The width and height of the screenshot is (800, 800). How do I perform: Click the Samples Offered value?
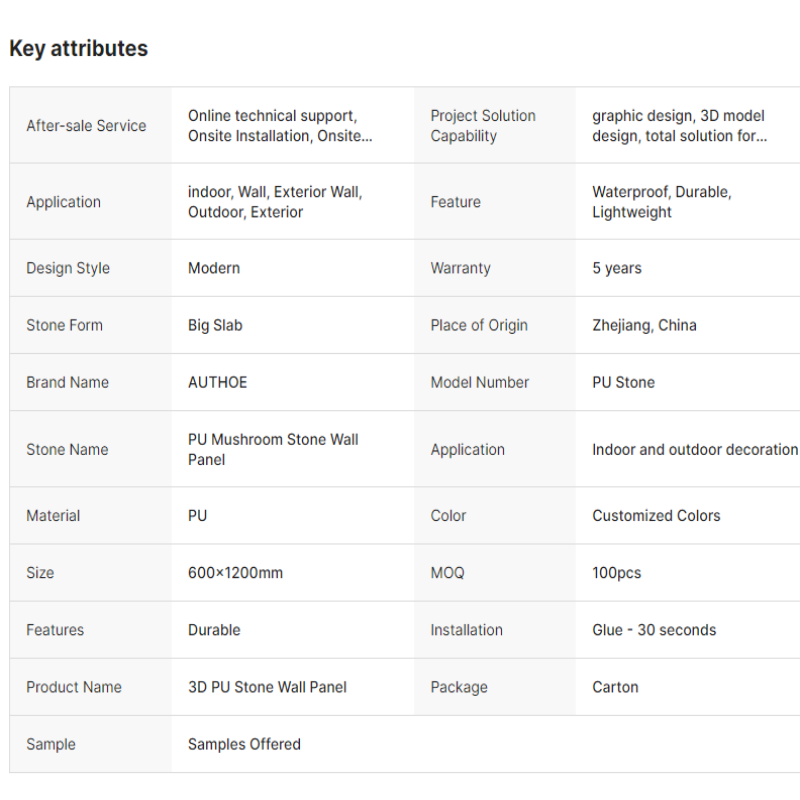point(244,744)
